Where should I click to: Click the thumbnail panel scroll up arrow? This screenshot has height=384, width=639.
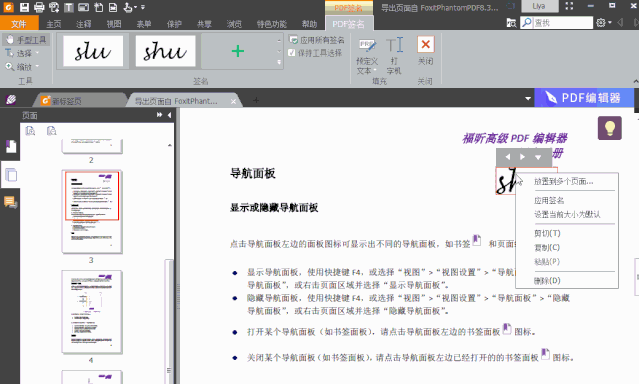pyautogui.click(x=170, y=145)
